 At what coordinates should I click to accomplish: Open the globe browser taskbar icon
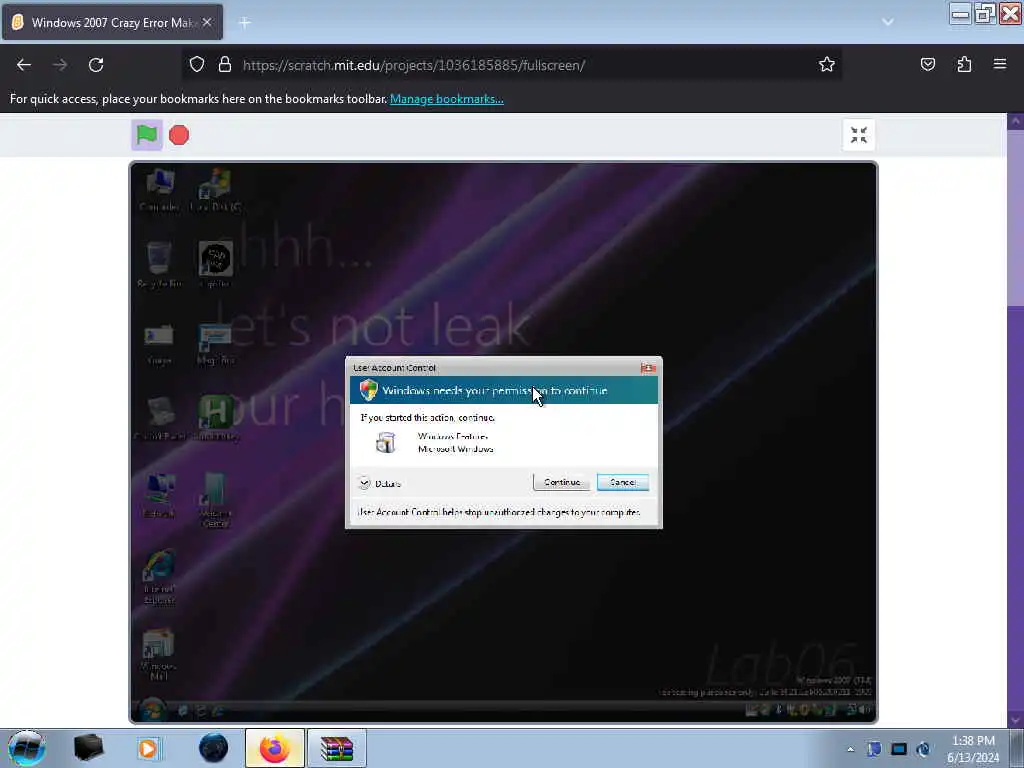[x=214, y=748]
